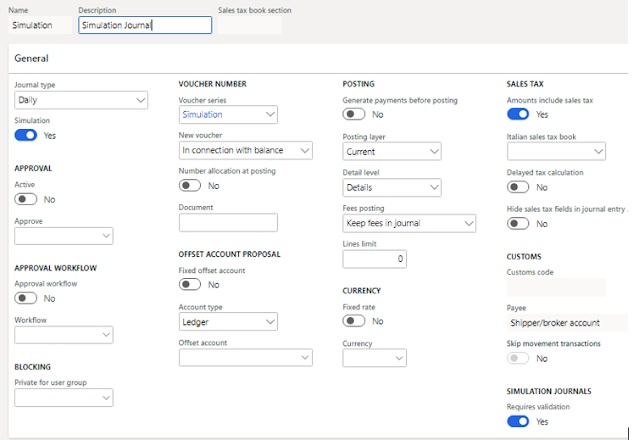
Task: Toggle Number allocation at posting
Action: (x=190, y=185)
